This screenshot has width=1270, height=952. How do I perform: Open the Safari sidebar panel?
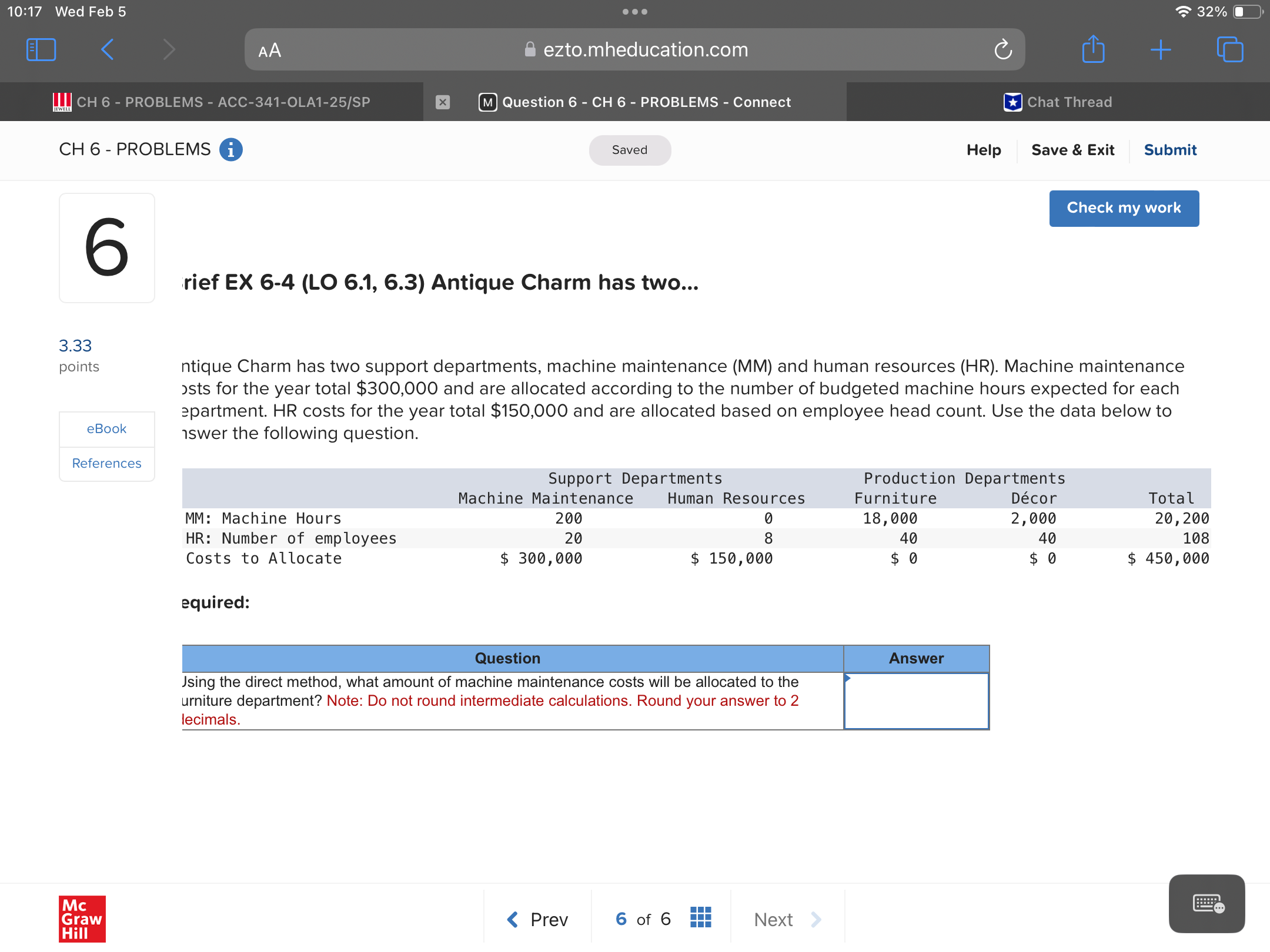click(x=40, y=49)
